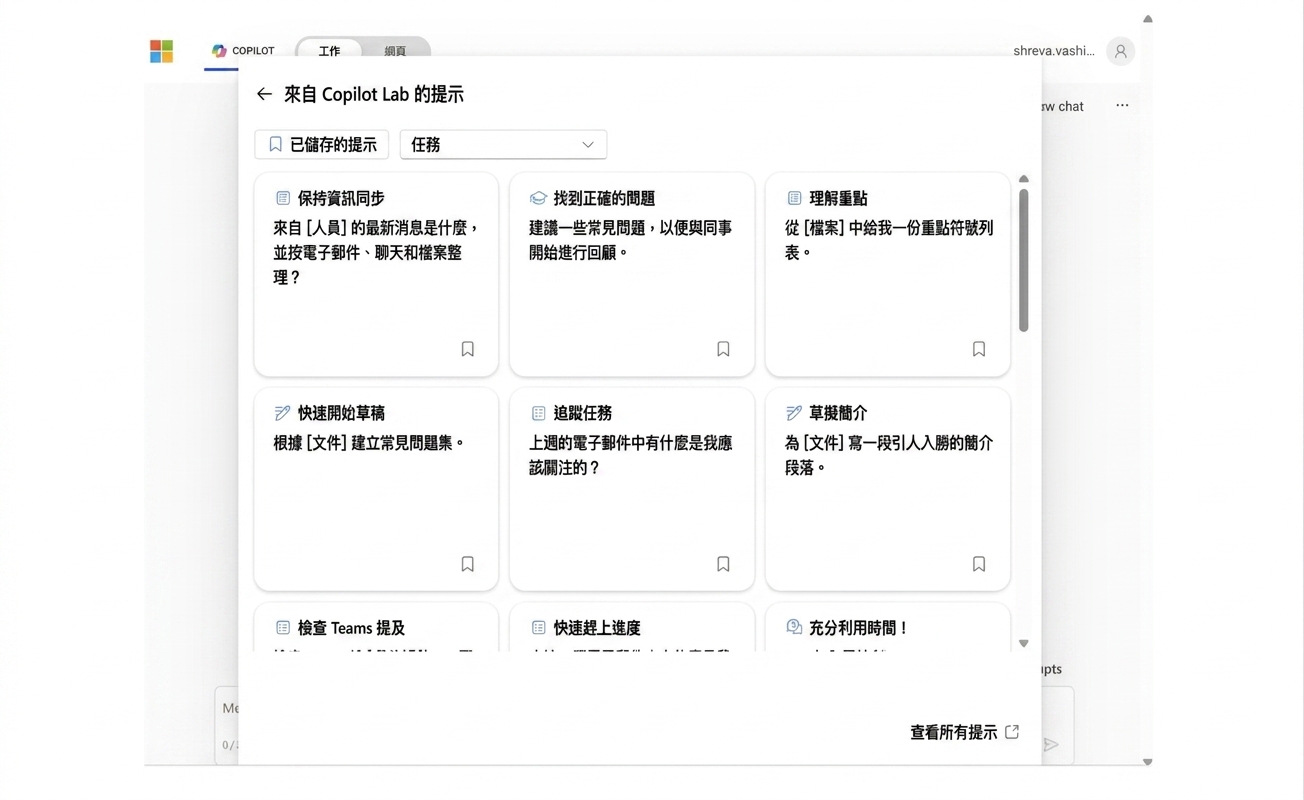
Task: Bookmark the 追蹤任務 prompt card
Action: click(723, 564)
